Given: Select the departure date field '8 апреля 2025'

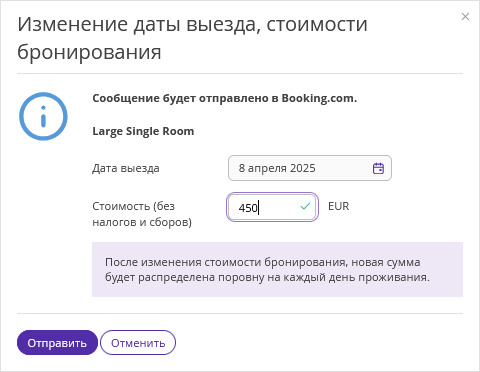Looking at the screenshot, I should [x=310, y=168].
